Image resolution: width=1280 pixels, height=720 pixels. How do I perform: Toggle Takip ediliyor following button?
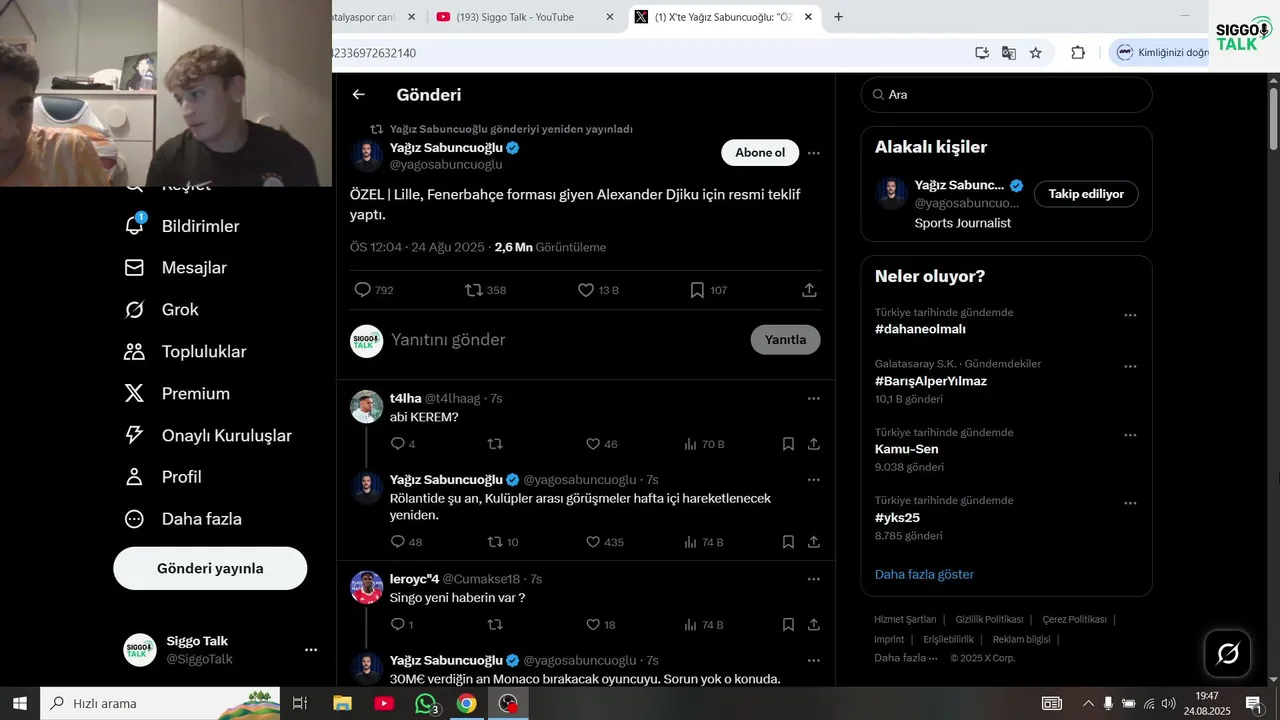pos(1086,194)
